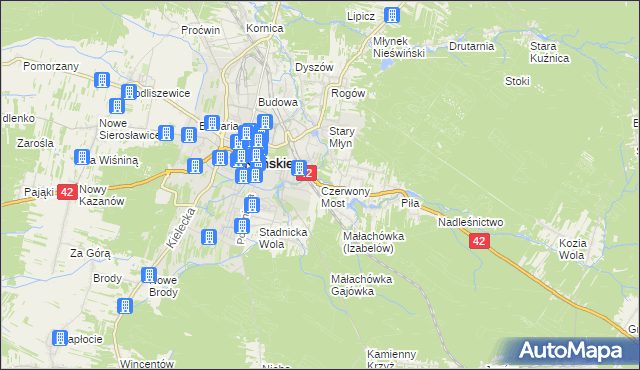The height and width of the screenshot is (370, 640).
Task: Click the Za Górą place label
Action: pos(90,253)
